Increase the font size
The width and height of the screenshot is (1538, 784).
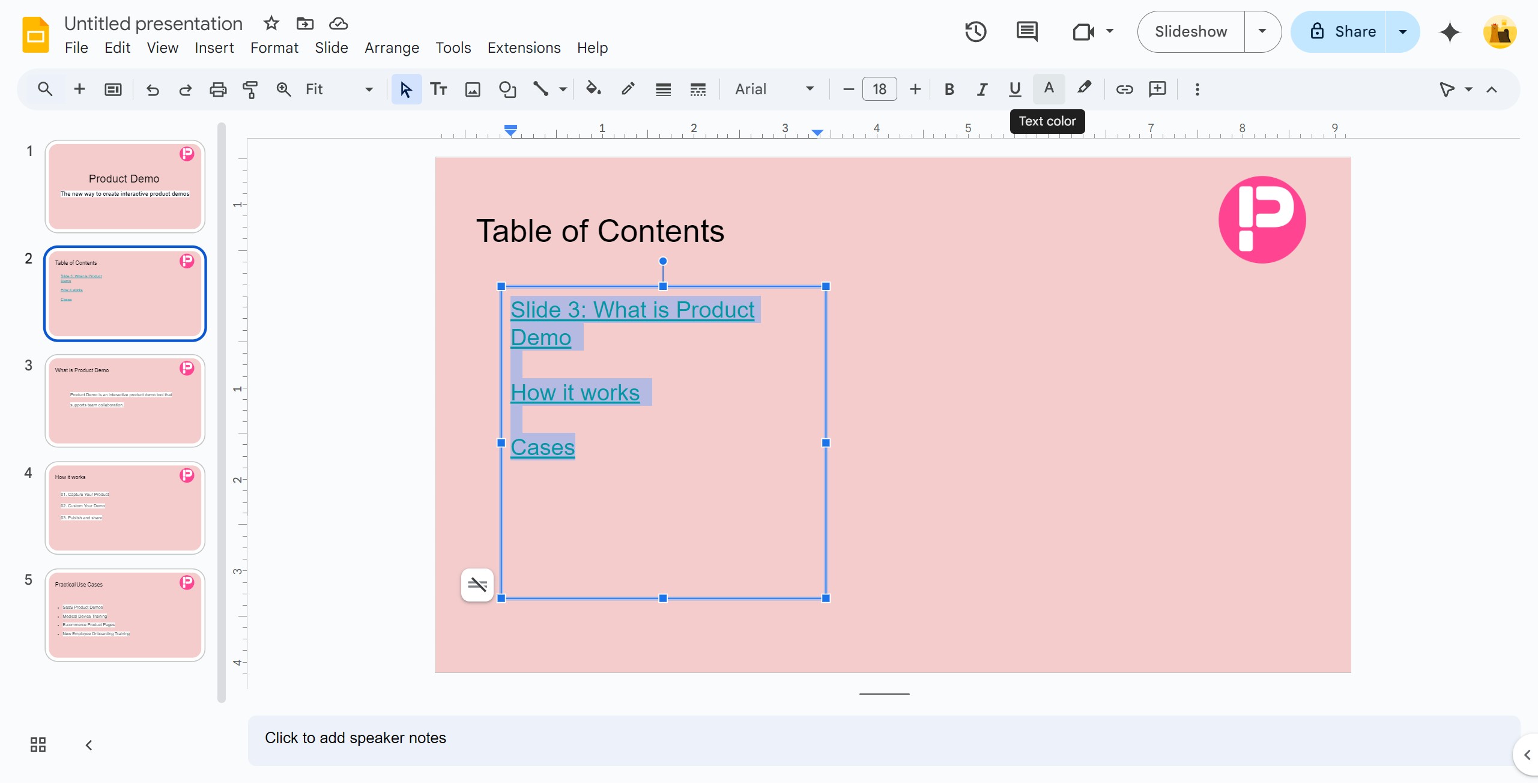[915, 89]
